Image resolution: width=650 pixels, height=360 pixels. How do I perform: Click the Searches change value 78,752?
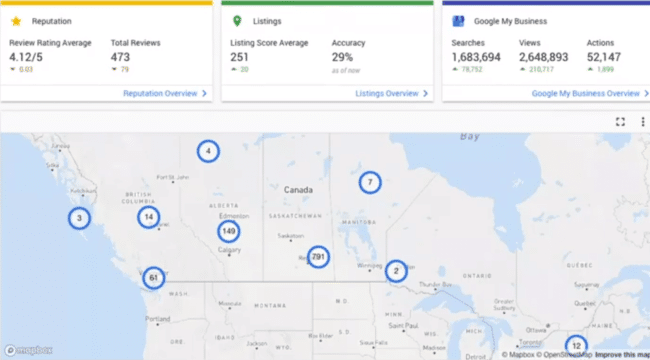pos(472,69)
